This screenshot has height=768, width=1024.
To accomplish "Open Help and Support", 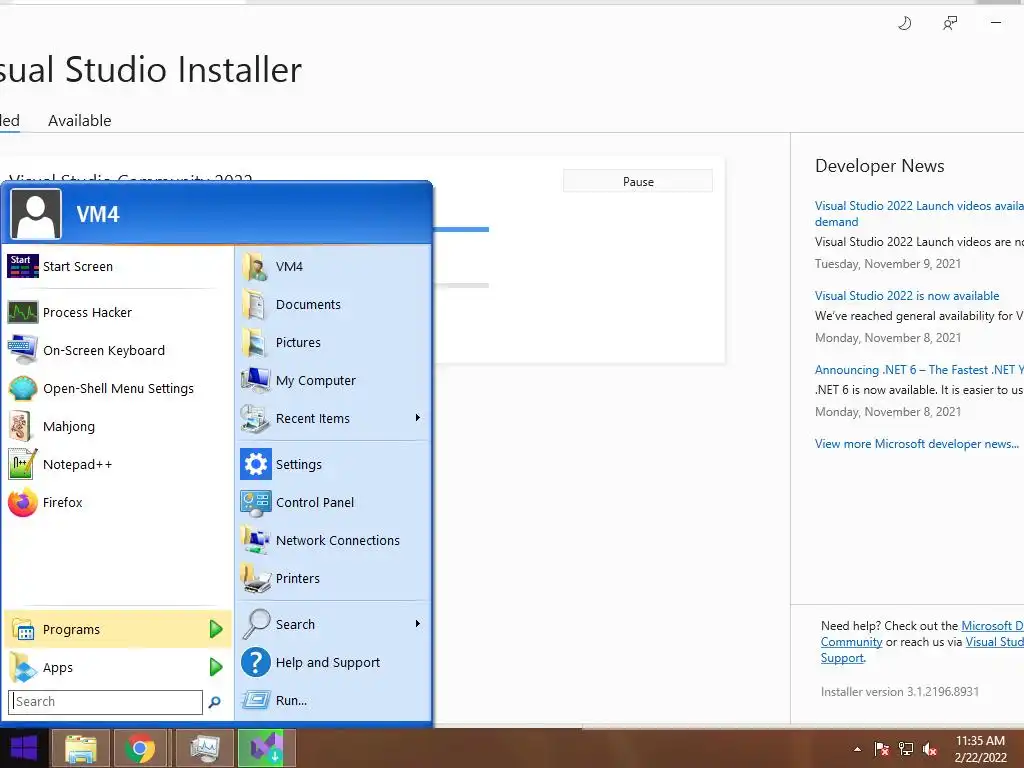I will click(x=333, y=662).
